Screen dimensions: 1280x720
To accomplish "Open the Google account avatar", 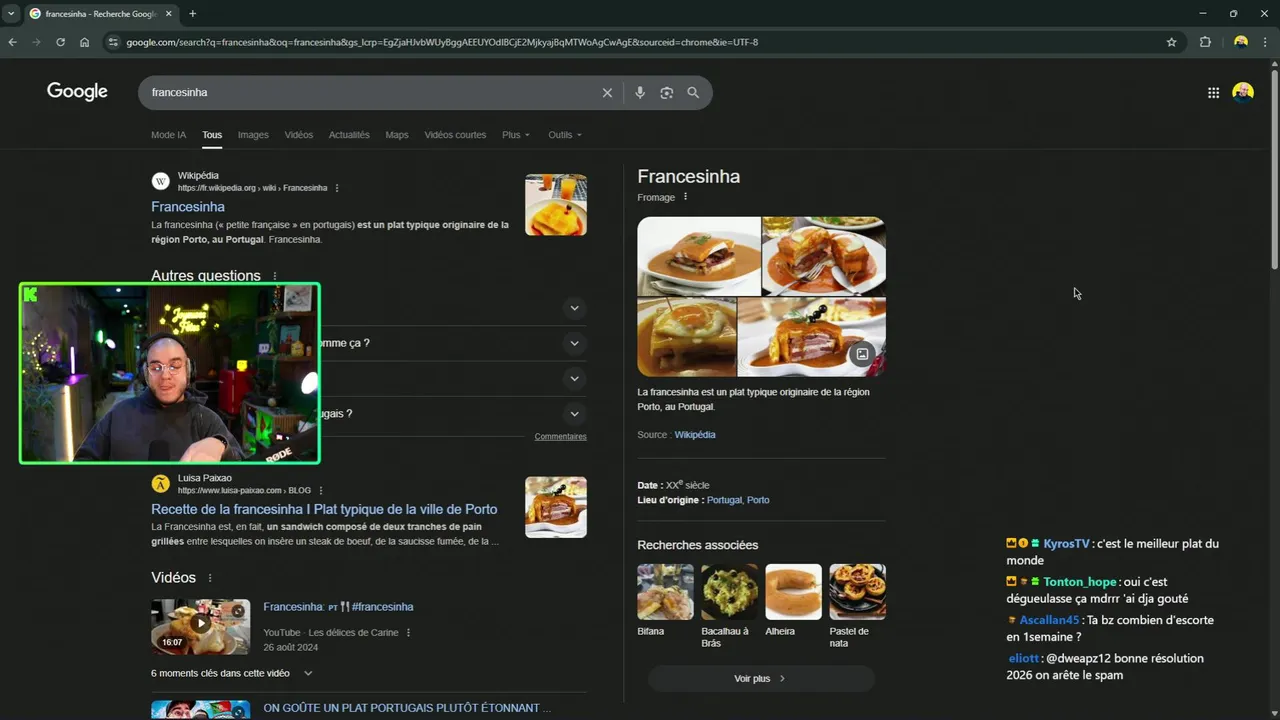I will [1243, 92].
